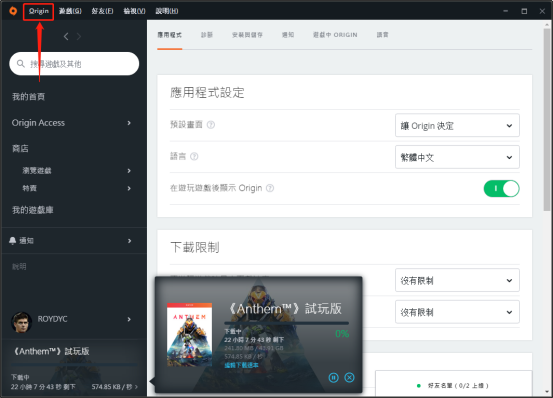553x398 pixels.
Task: Click the ROYDYC profile avatar
Action: click(22, 322)
